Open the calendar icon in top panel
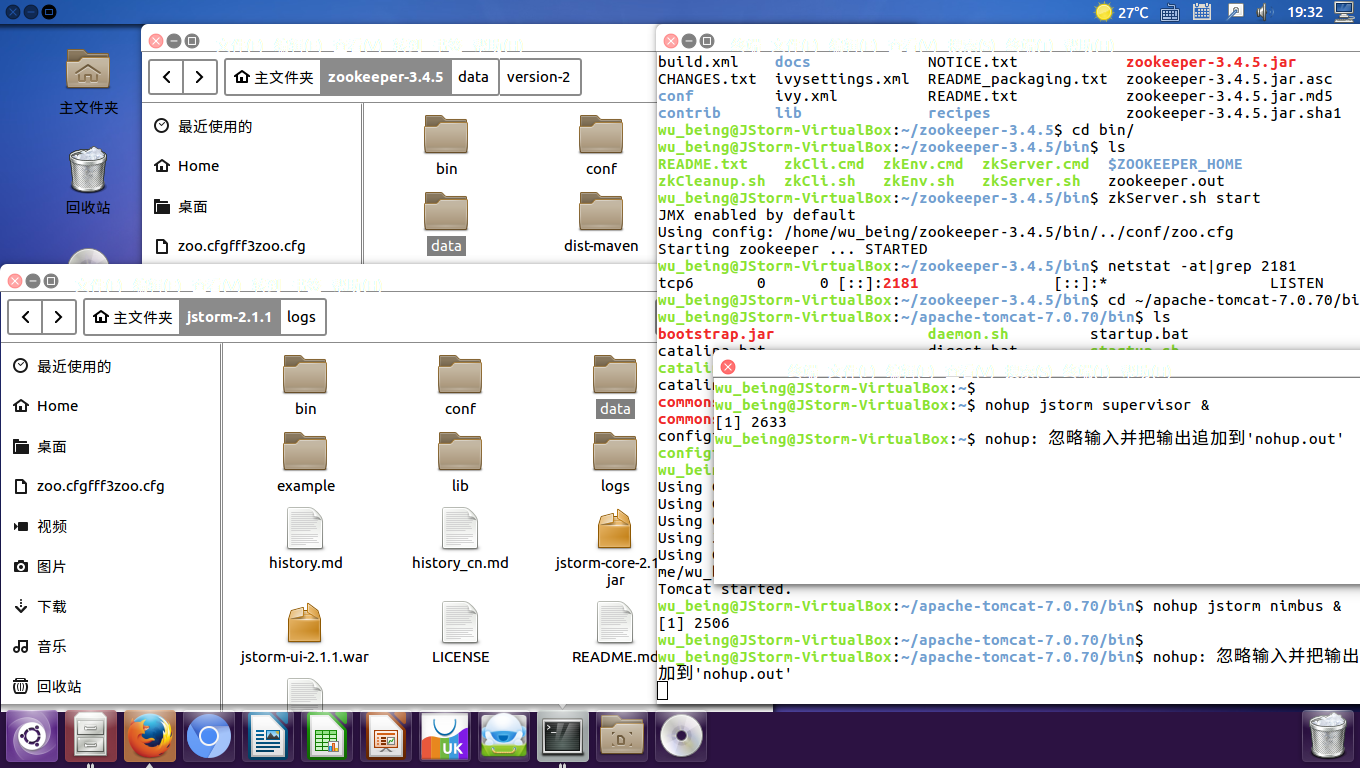 (x=1203, y=12)
